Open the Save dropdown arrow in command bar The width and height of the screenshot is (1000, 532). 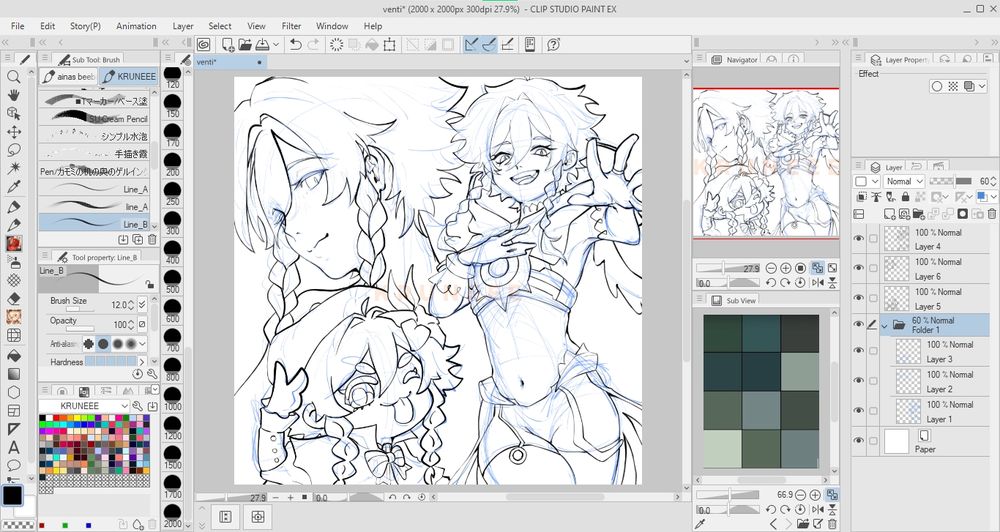[276, 44]
